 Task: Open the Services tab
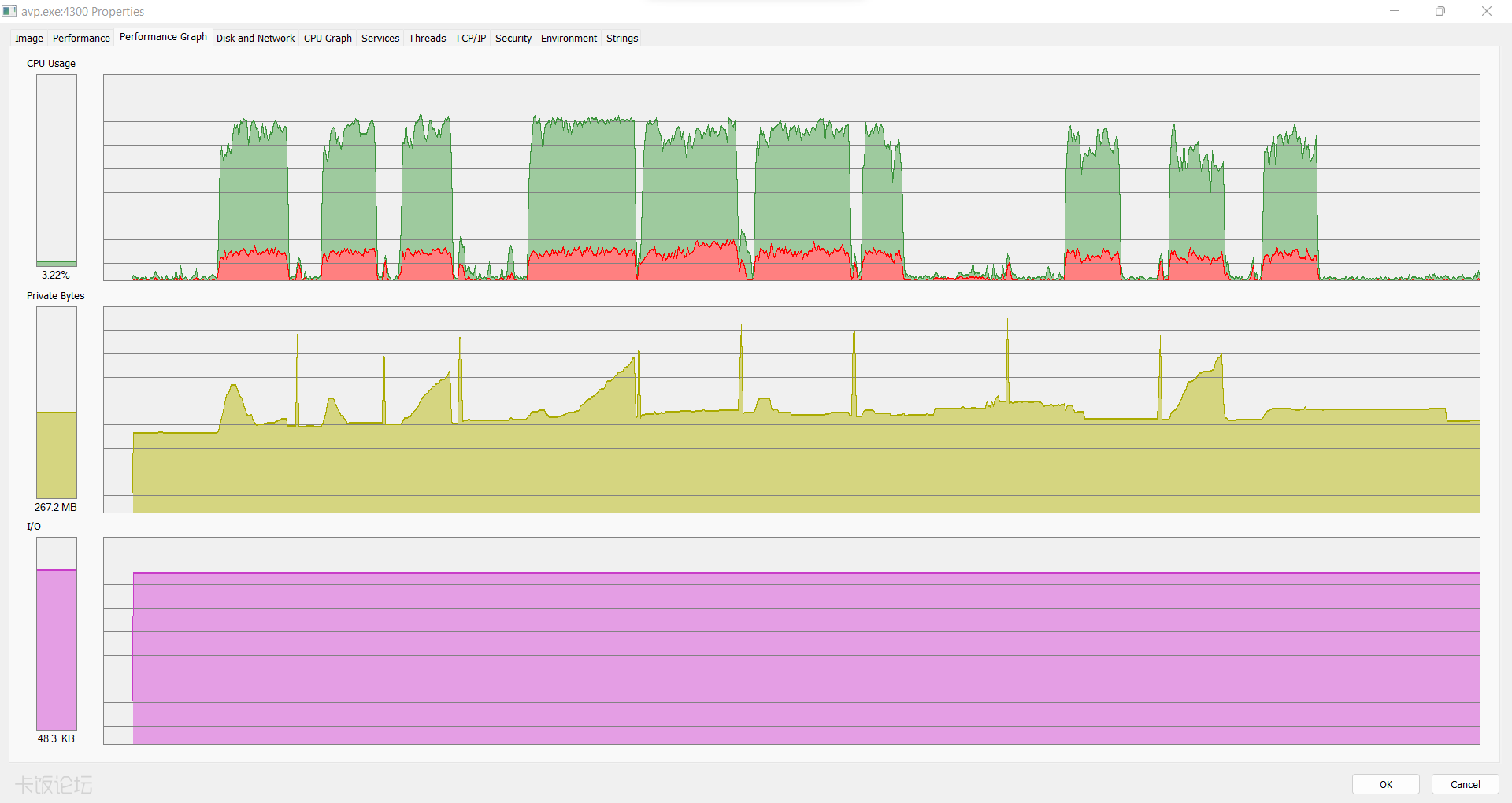pos(380,38)
